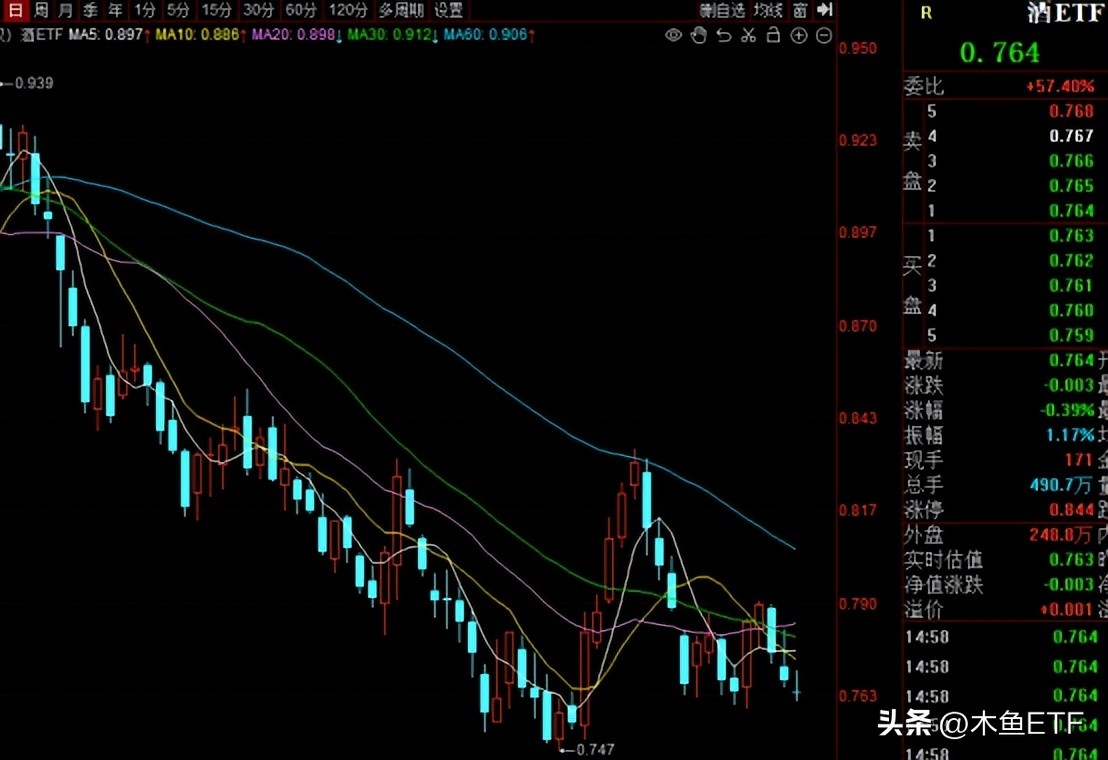Select sell level 5 price 0.768
1108x760 pixels.
1071,111
